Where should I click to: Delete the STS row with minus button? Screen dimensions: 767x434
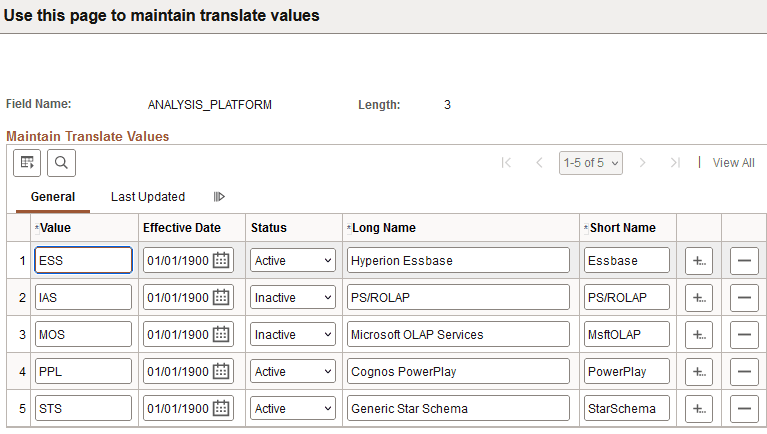point(744,408)
